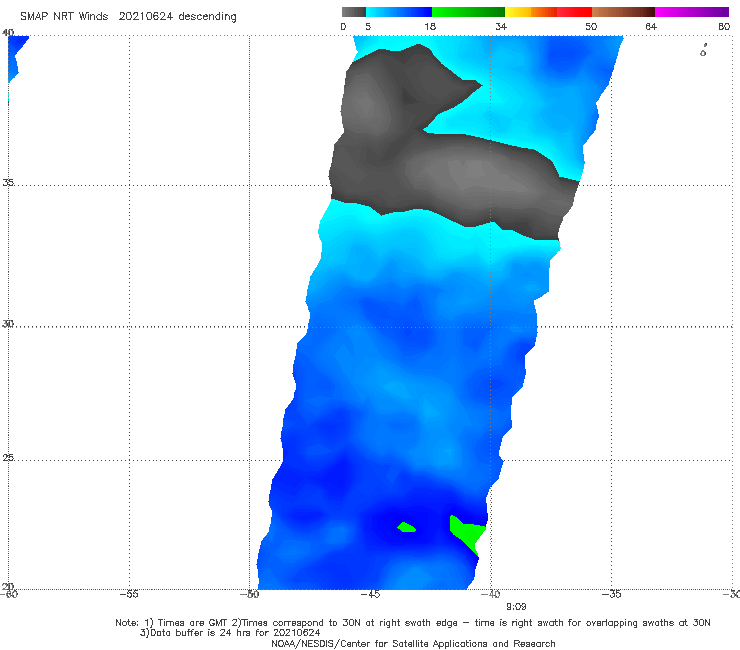Screen dimensions: 740x650
Task: Click the longitude label '-55'
Action: (129, 594)
